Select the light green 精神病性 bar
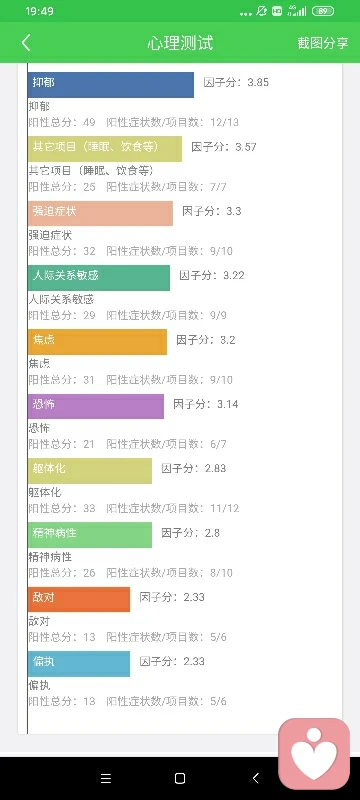This screenshot has width=360, height=800. click(x=90, y=535)
